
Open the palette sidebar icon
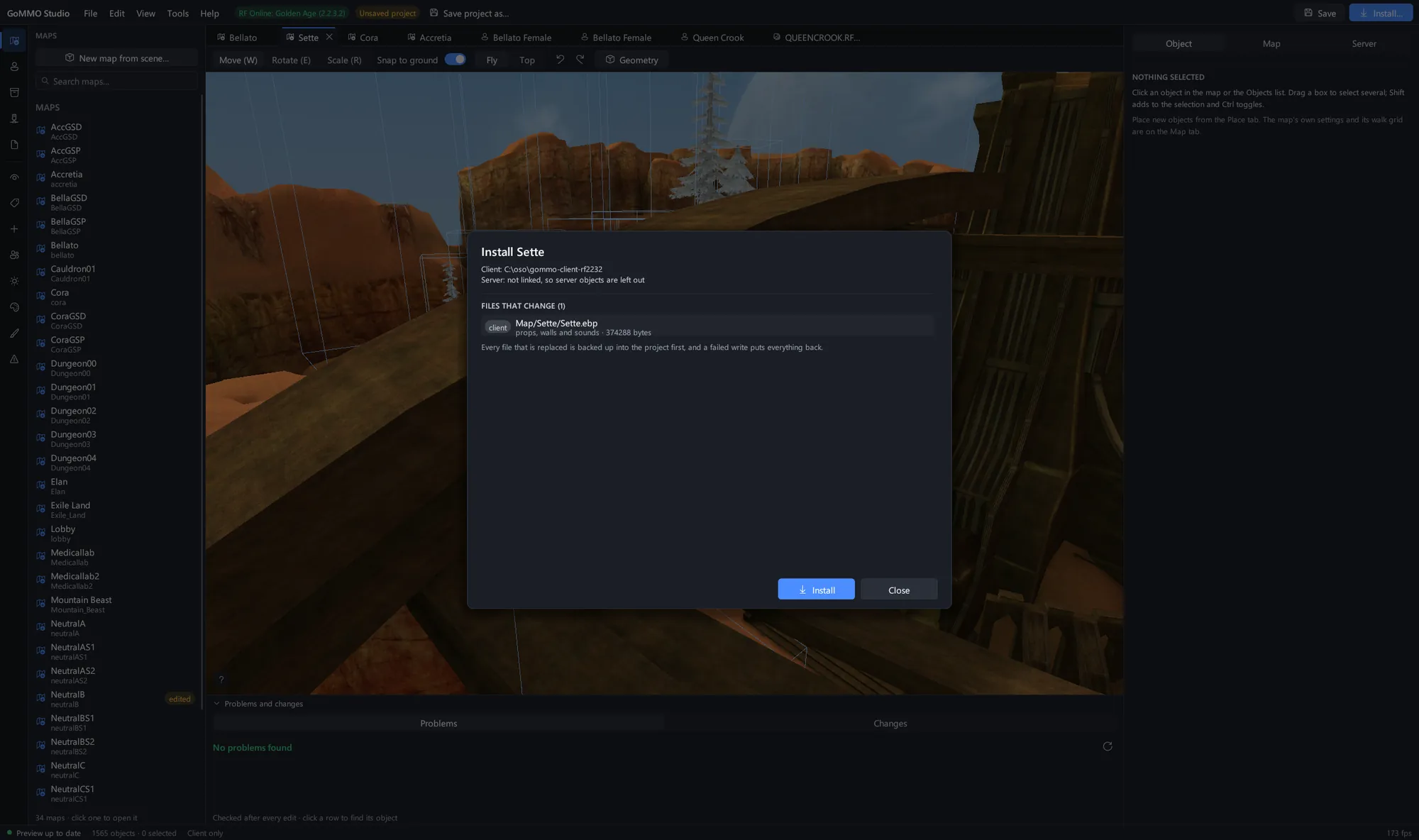(14, 307)
